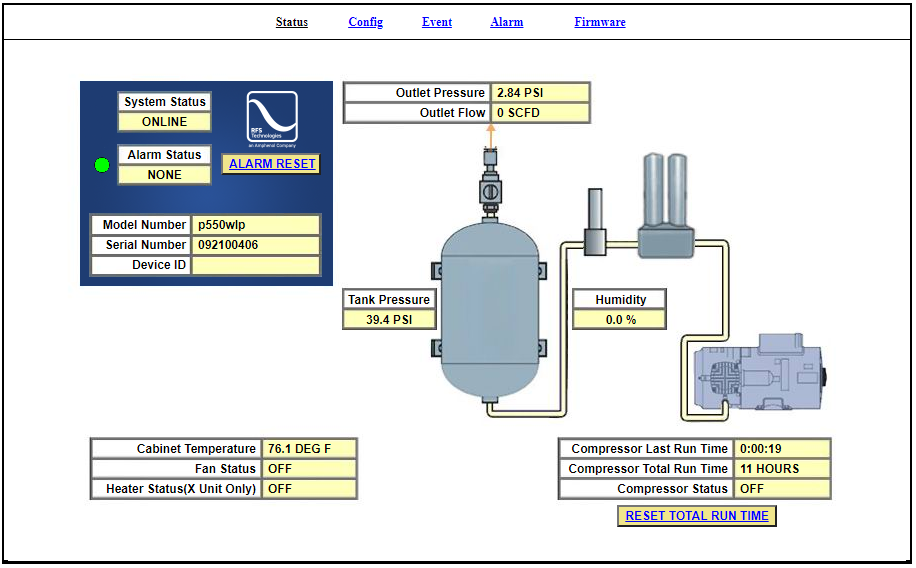This screenshot has height=568, width=916.
Task: Click the Cabinet Temperature value field
Action: [309, 449]
